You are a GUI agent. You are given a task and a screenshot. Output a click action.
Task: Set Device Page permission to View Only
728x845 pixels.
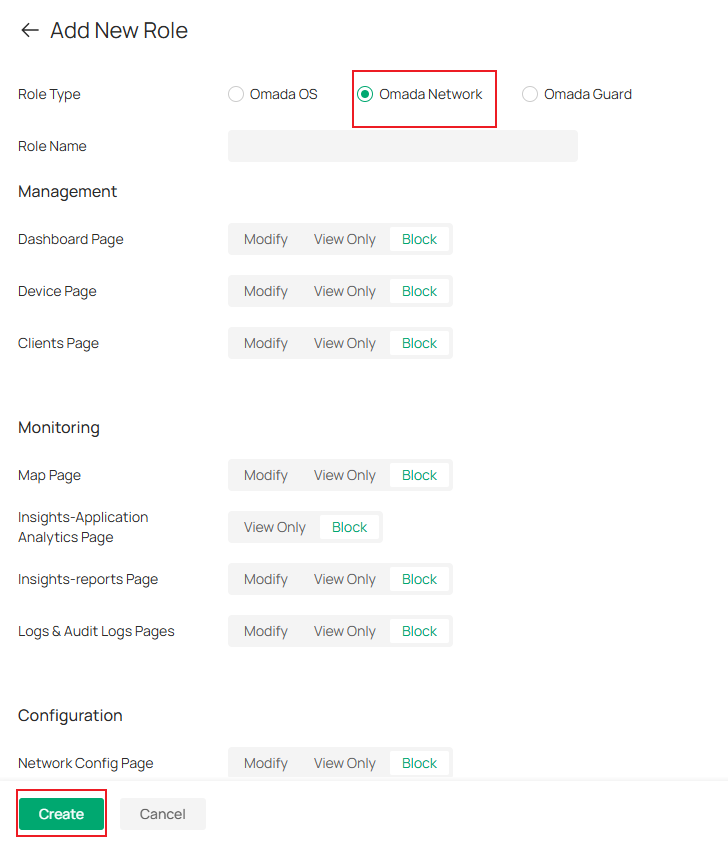click(x=345, y=291)
